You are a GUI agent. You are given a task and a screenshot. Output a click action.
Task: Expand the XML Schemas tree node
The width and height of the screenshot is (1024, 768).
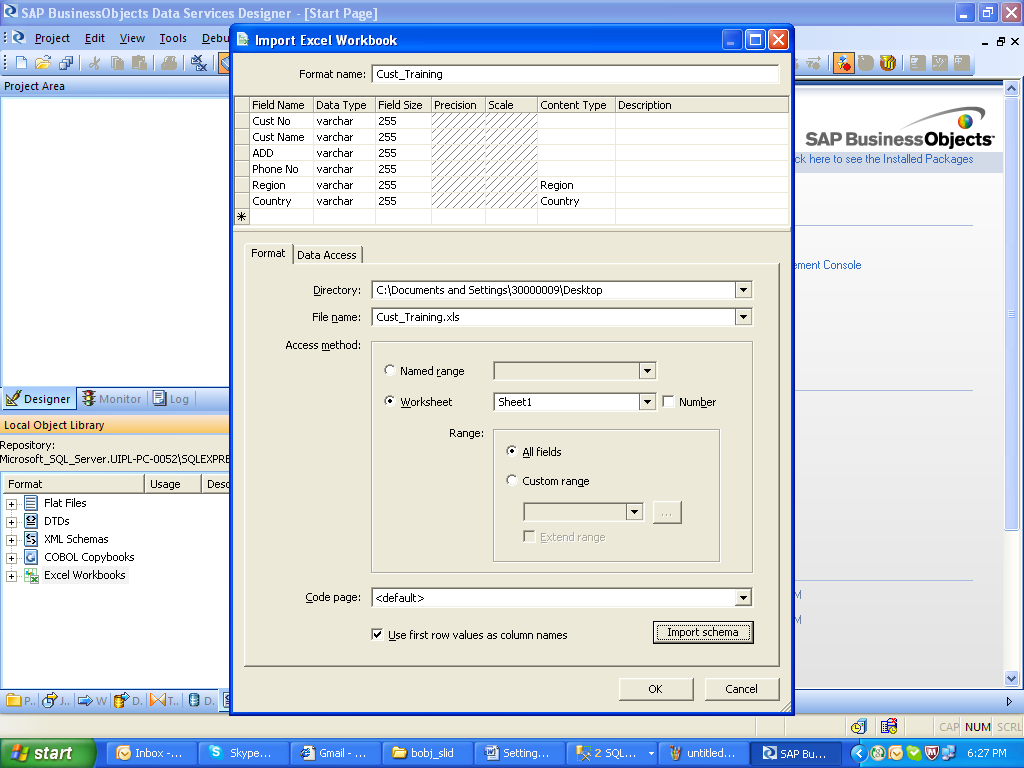pyautogui.click(x=11, y=540)
